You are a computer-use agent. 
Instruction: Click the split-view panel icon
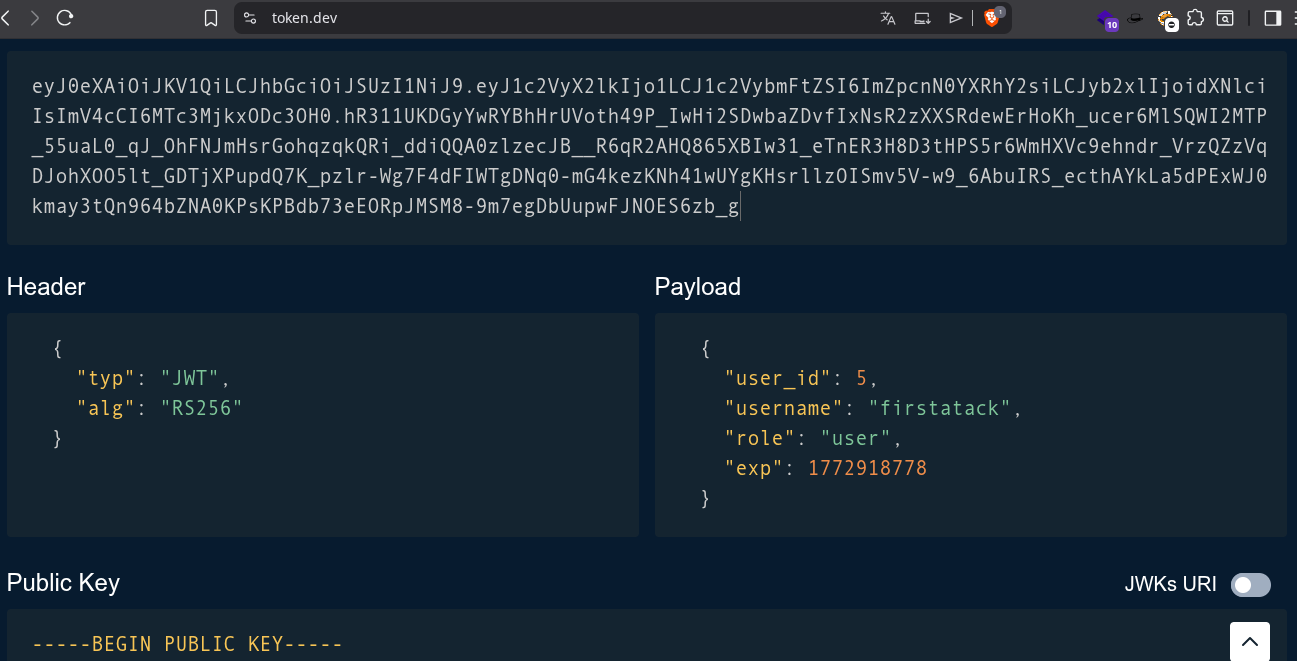pyautogui.click(x=1272, y=17)
